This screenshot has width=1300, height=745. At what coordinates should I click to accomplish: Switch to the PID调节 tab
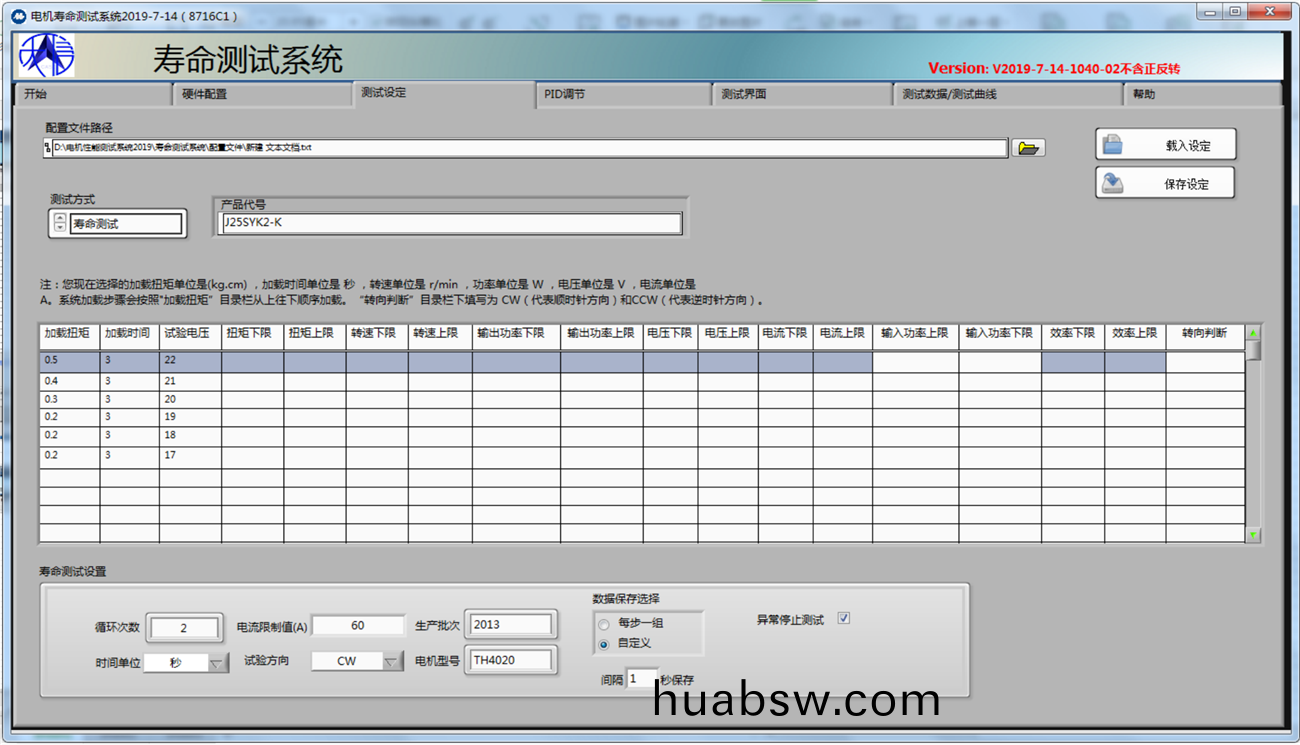[622, 95]
